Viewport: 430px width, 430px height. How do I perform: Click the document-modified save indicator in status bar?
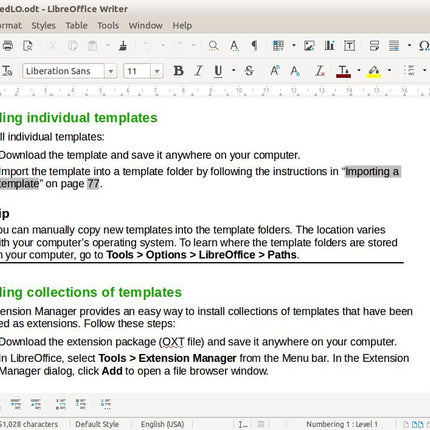(261, 424)
